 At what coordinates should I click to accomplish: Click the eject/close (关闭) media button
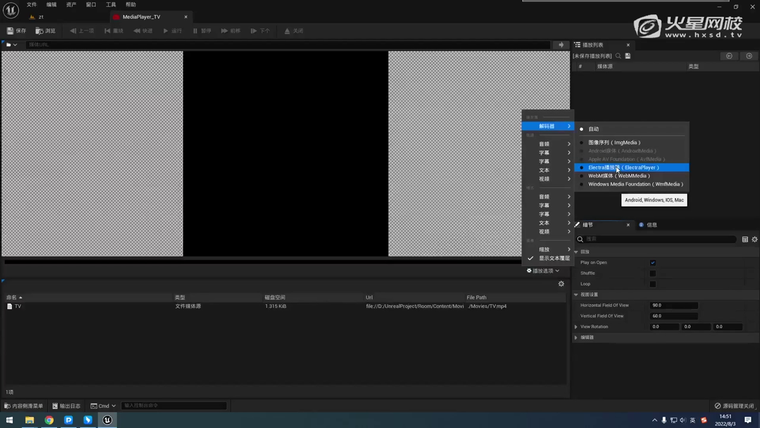[x=294, y=31]
